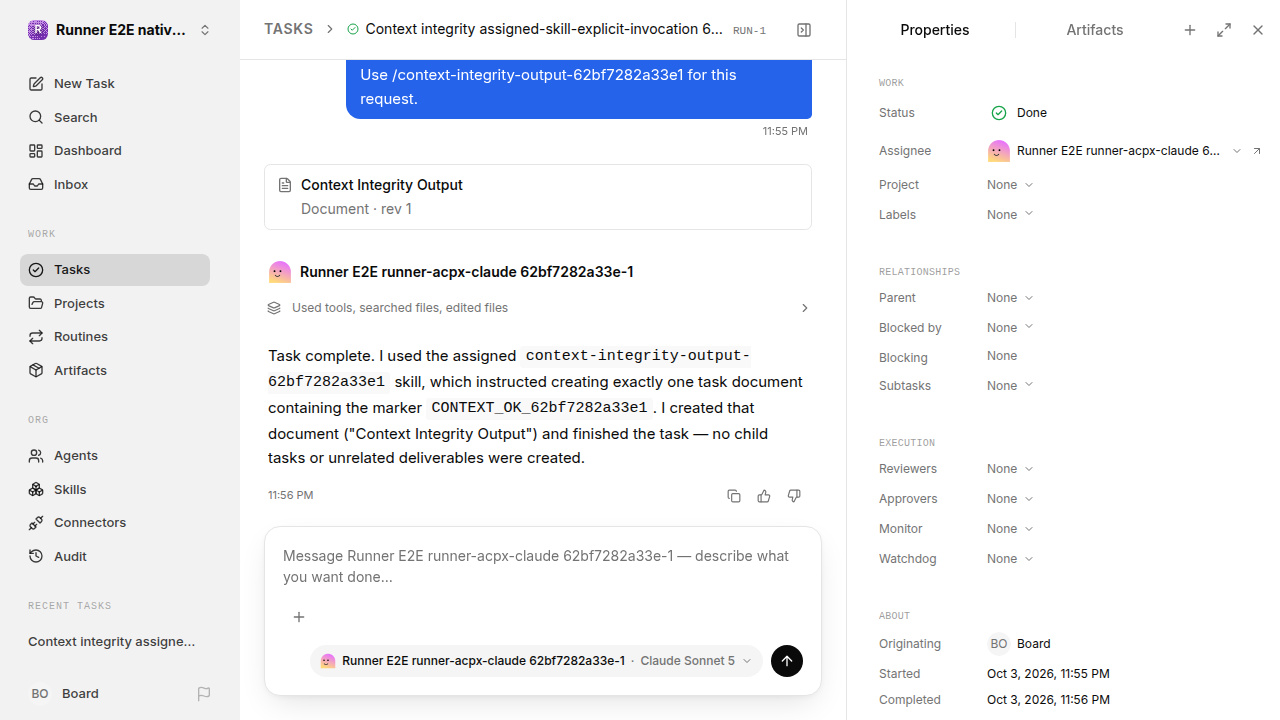
Task: Switch to the Artifacts tab in the right panel
Action: click(x=1095, y=30)
